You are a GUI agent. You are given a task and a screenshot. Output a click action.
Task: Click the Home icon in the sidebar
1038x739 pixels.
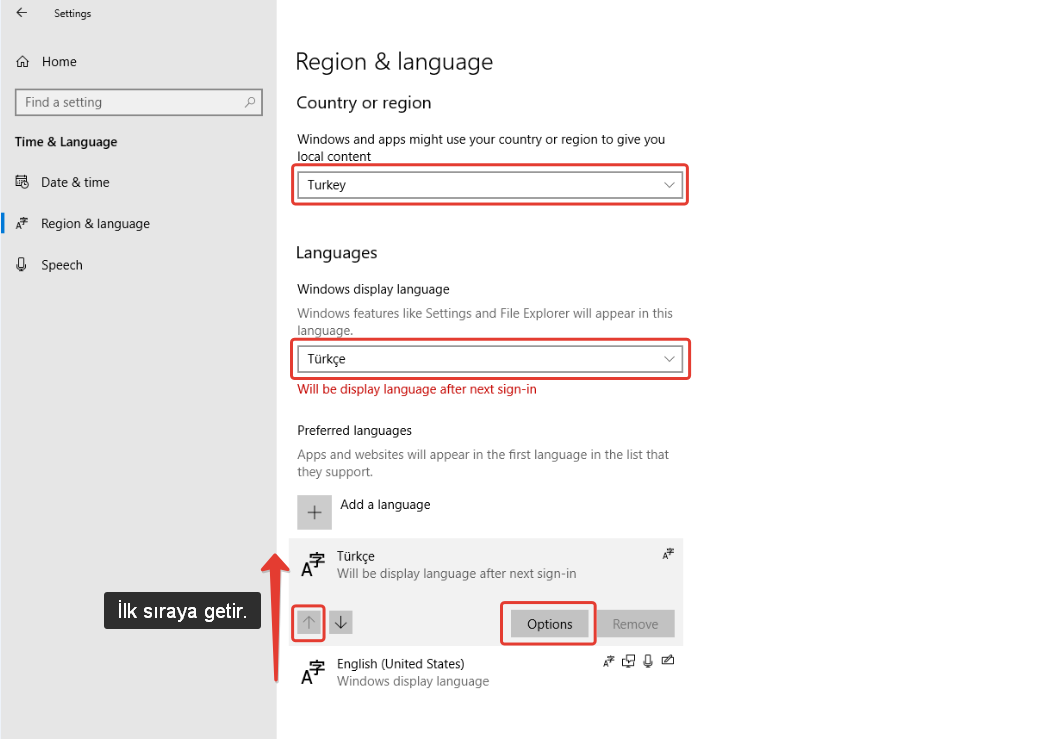(x=22, y=62)
